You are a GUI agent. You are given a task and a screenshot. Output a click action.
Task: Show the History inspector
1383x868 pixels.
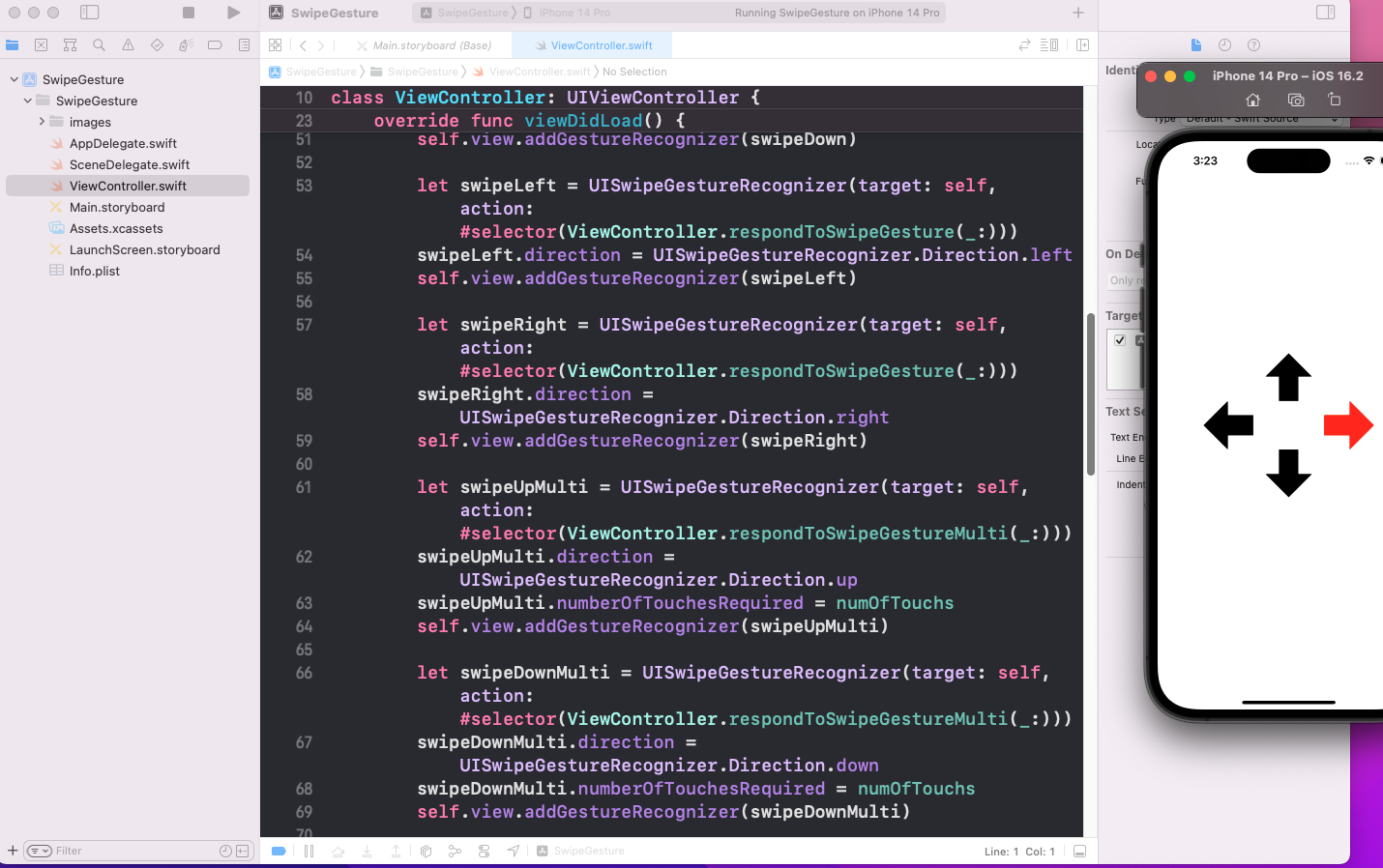[x=1224, y=45]
